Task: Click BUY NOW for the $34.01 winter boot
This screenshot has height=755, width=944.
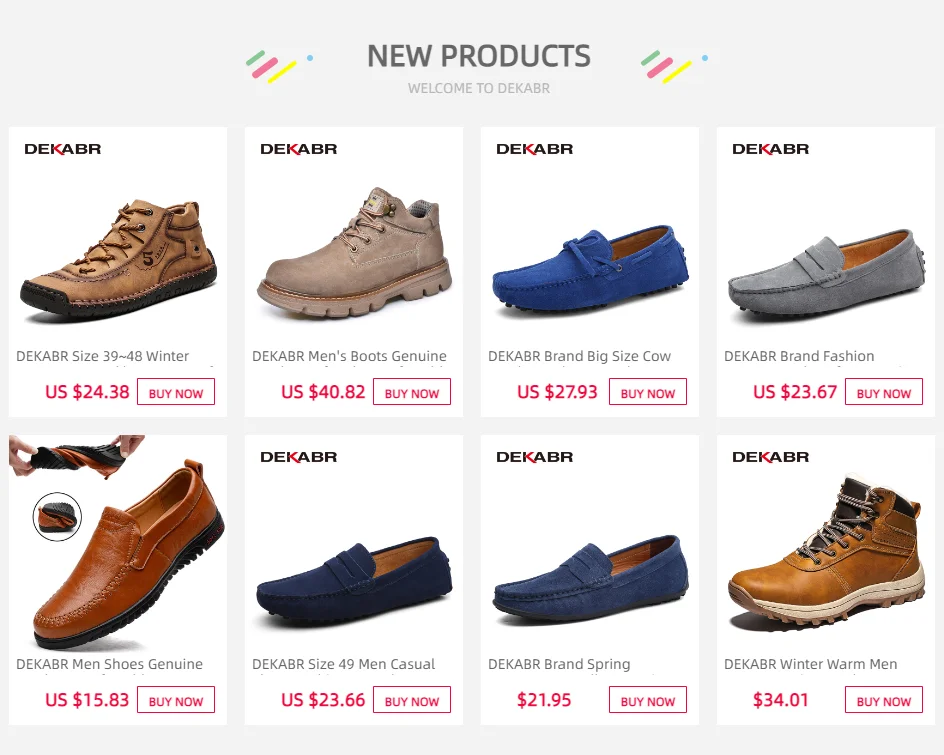Action: pyautogui.click(x=884, y=700)
